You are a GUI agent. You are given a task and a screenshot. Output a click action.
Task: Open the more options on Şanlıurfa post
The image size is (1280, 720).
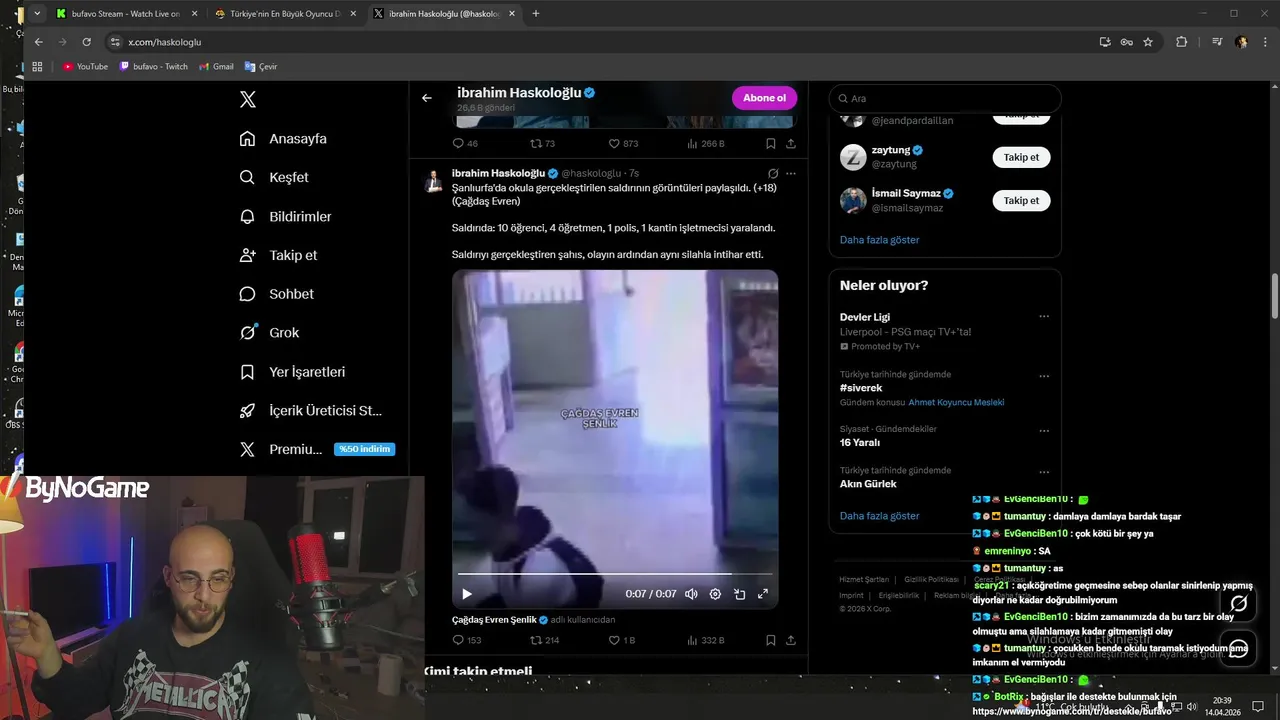(x=791, y=173)
